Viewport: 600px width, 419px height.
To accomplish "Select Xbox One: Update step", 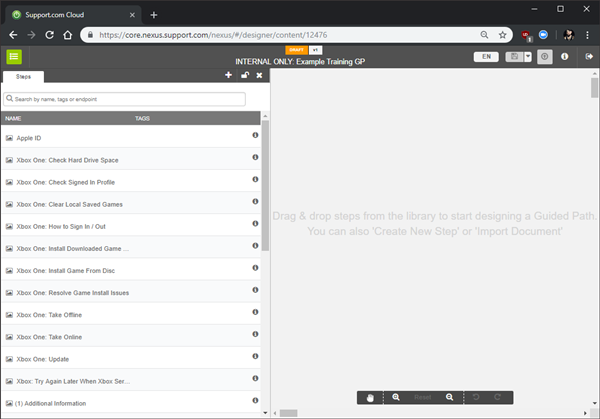I will tap(131, 359).
